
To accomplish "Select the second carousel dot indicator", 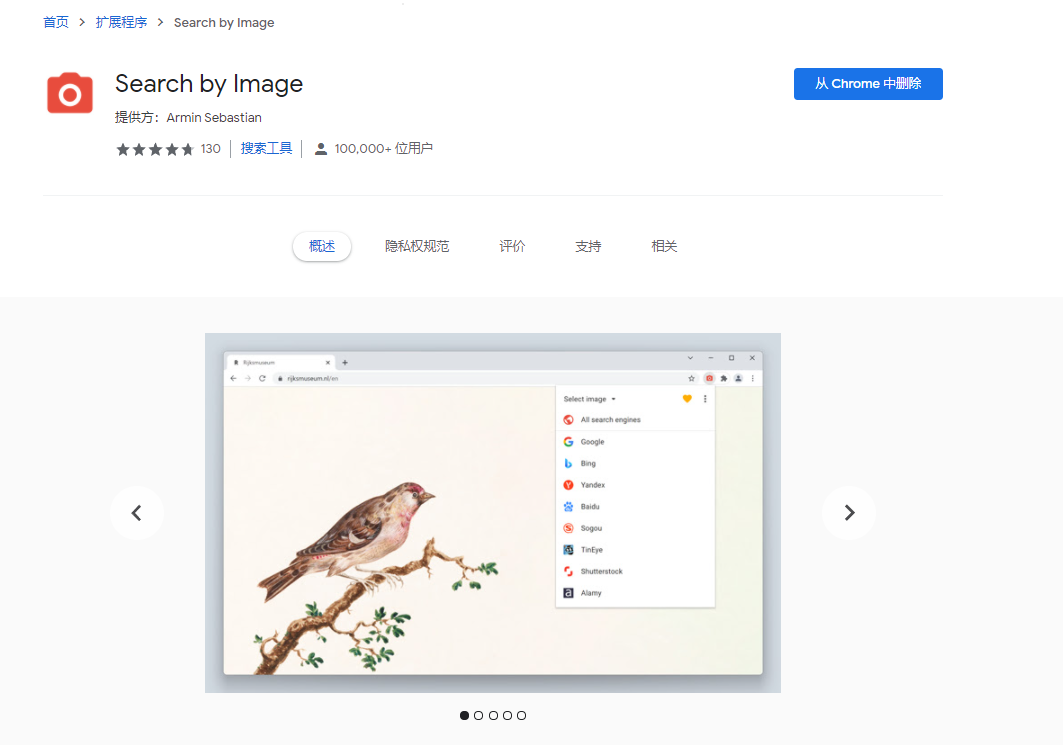I will click(479, 715).
